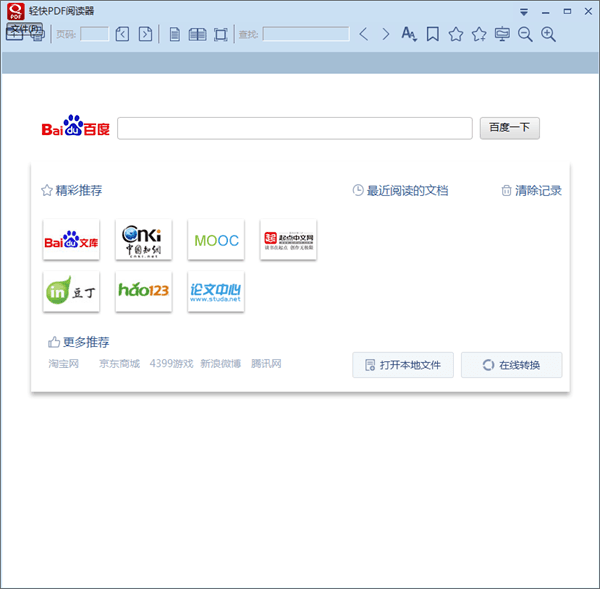Screen dimensions: 600x589
Task: Click the 精彩推荐 heading
Action: pyautogui.click(x=79, y=190)
